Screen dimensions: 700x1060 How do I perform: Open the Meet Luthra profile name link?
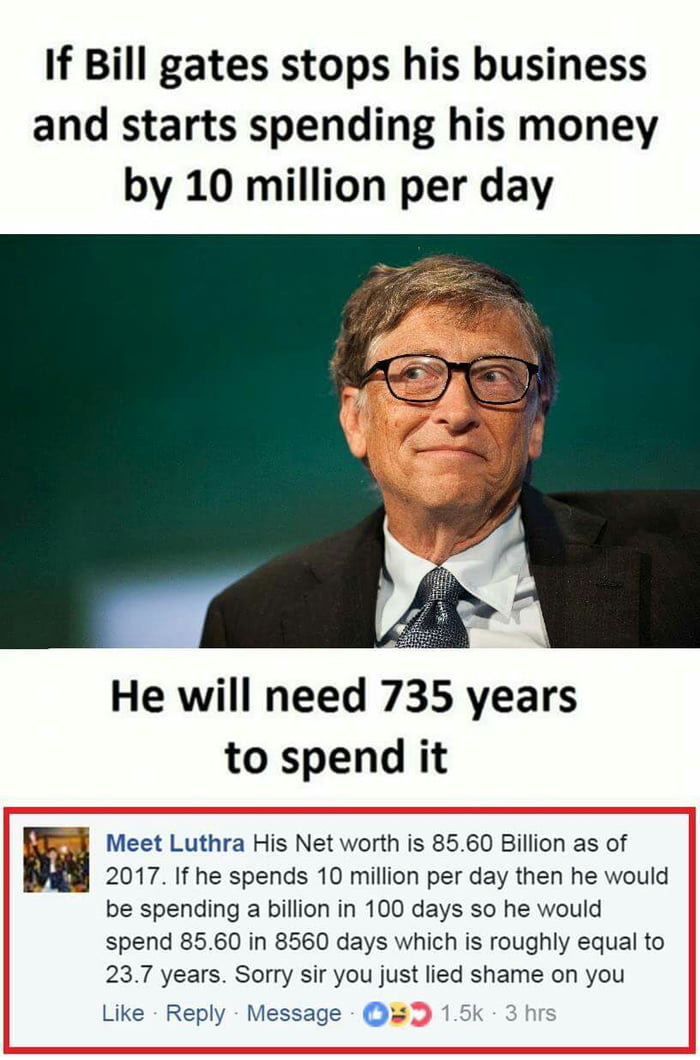click(x=175, y=843)
